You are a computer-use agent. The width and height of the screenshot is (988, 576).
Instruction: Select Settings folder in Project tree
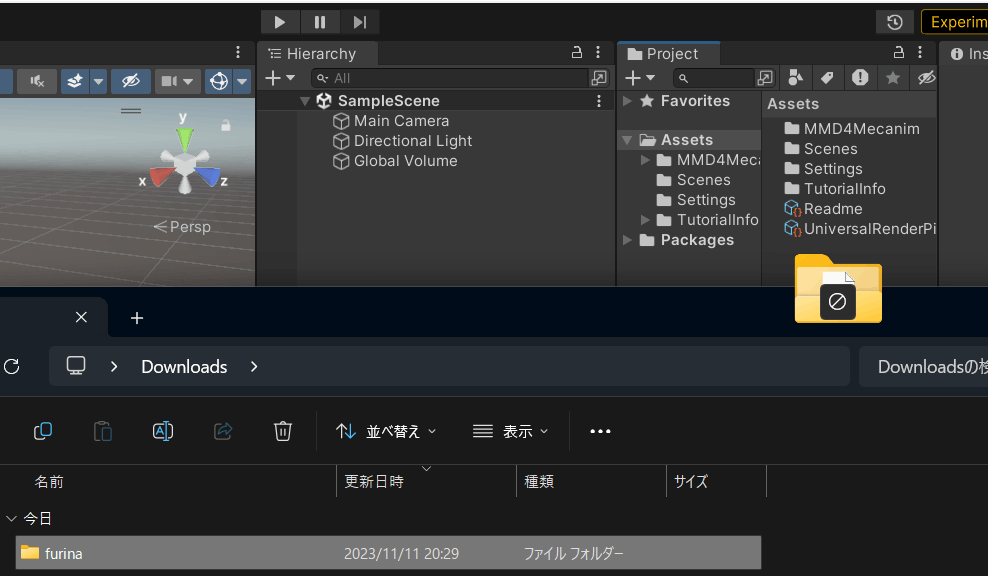(696, 200)
